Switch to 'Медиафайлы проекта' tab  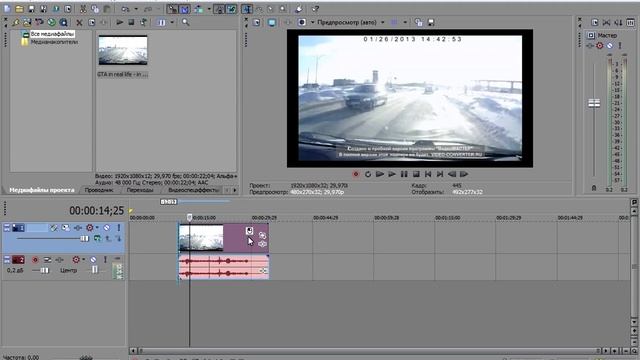[42, 190]
